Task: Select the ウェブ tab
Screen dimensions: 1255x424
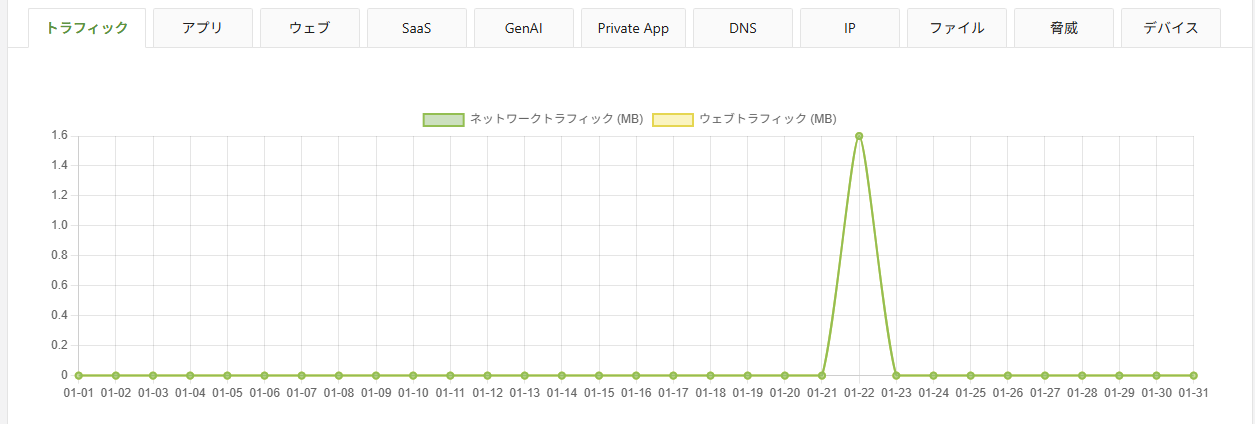Action: coord(310,28)
